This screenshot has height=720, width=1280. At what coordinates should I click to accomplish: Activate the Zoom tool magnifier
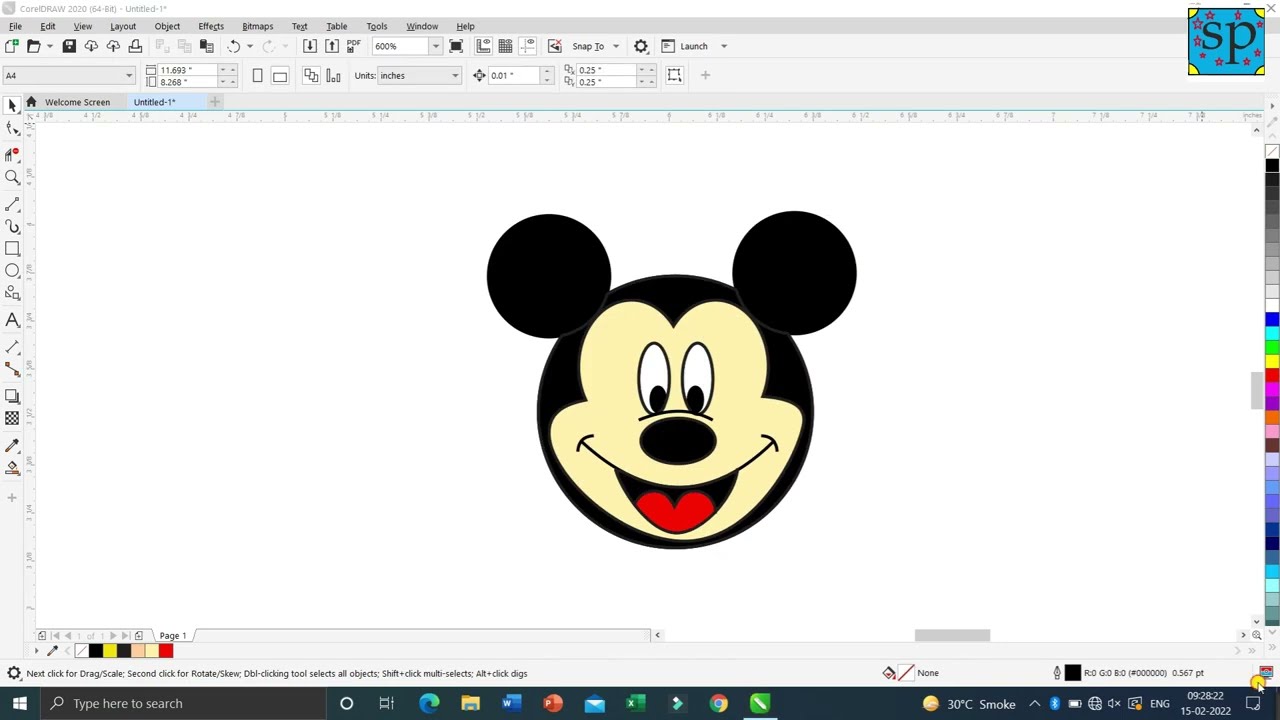click(12, 177)
